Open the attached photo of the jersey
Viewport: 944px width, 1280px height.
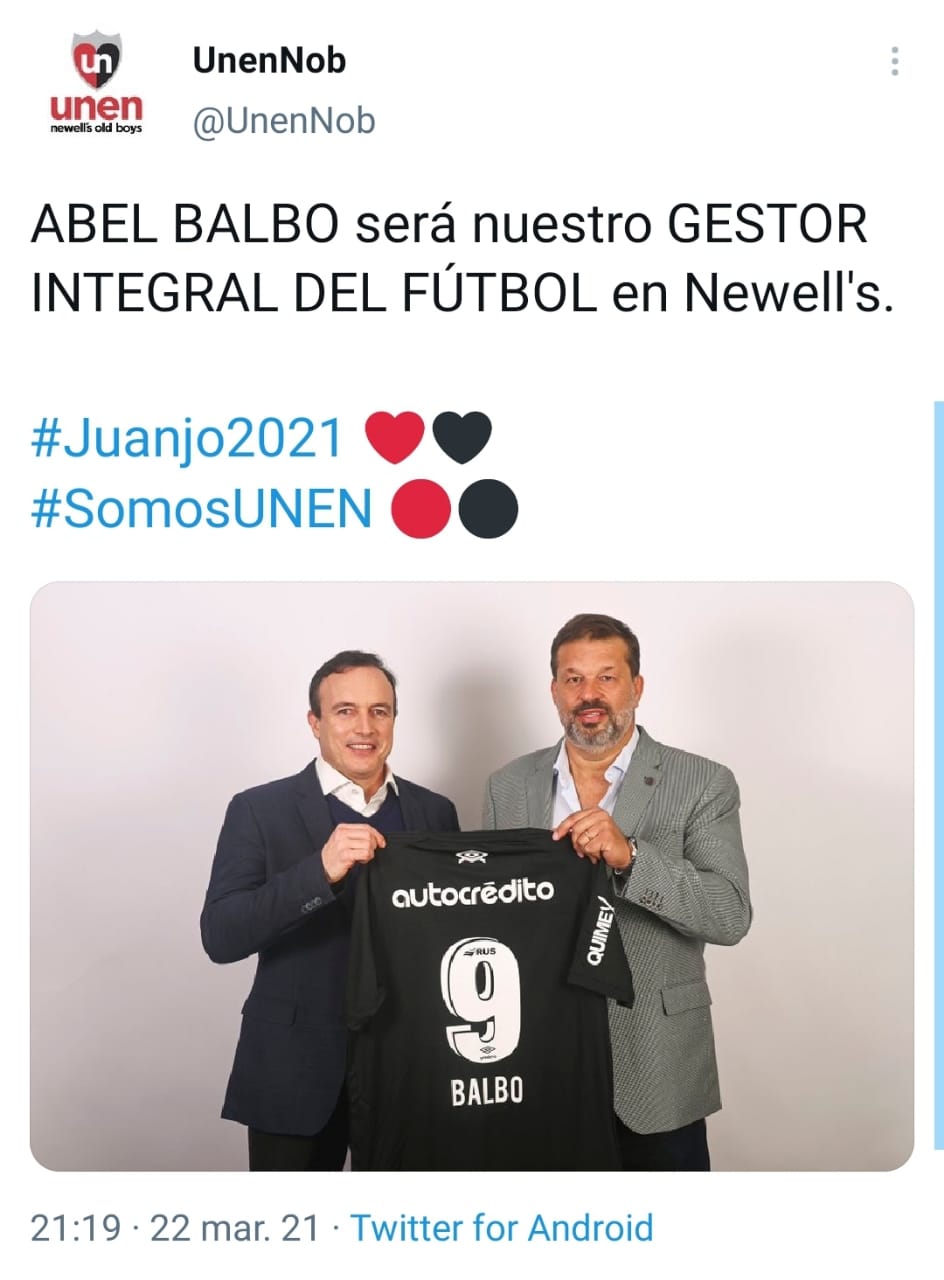pos(472,876)
